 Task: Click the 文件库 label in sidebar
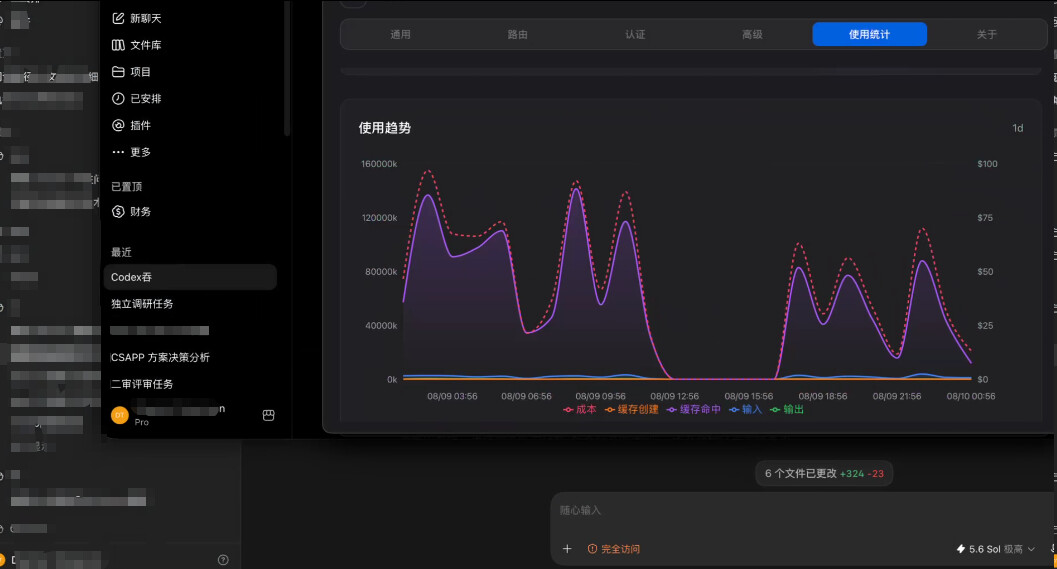pyautogui.click(x=146, y=45)
